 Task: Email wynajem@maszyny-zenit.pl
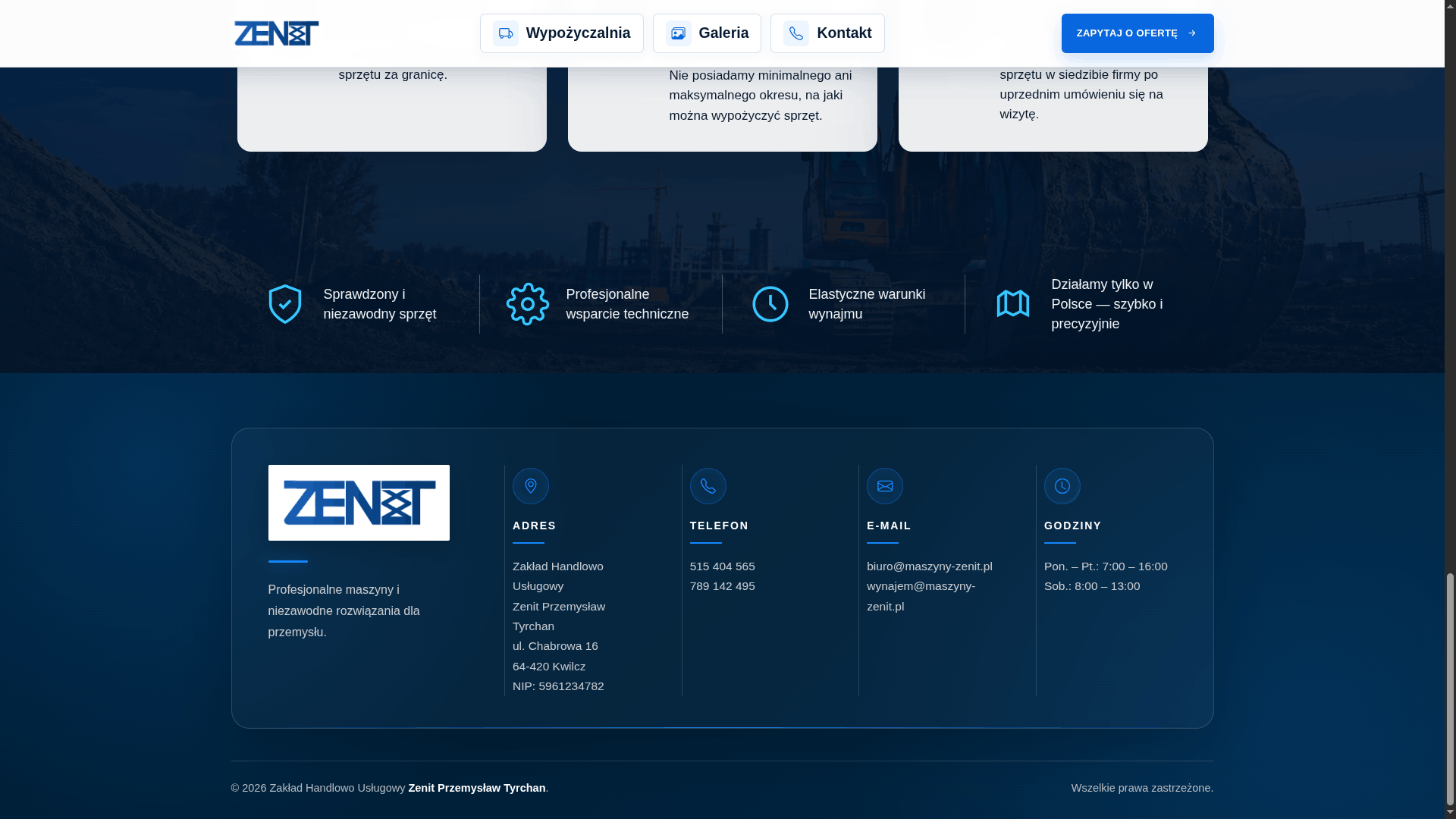coord(921,596)
